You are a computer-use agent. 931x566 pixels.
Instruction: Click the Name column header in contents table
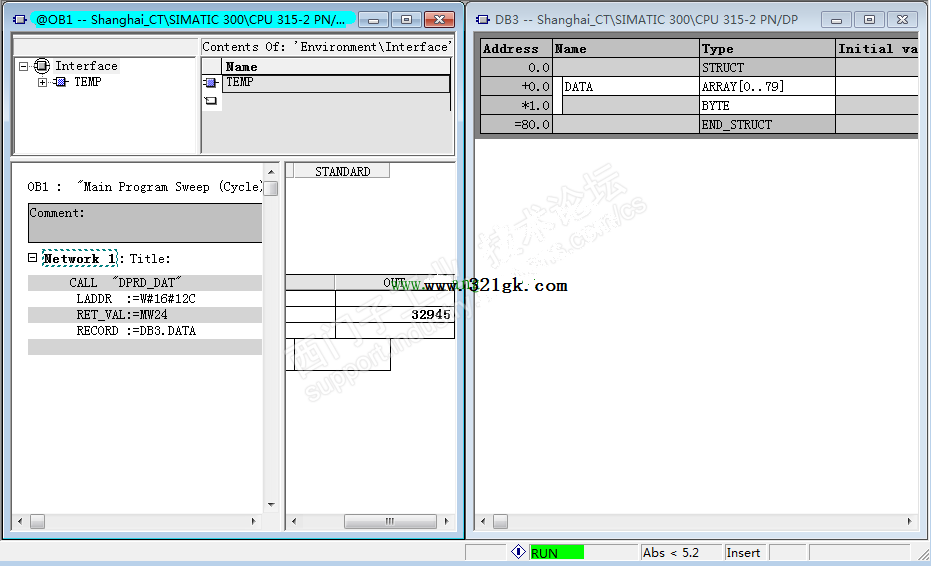(336, 67)
